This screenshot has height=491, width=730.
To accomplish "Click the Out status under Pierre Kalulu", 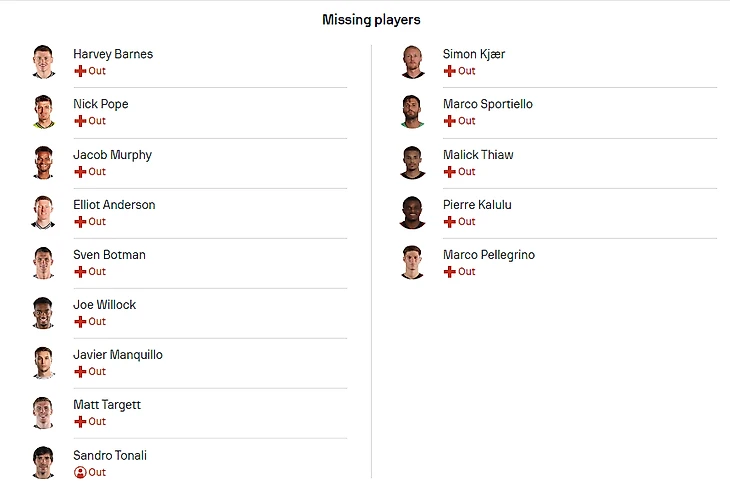I will pyautogui.click(x=467, y=222).
